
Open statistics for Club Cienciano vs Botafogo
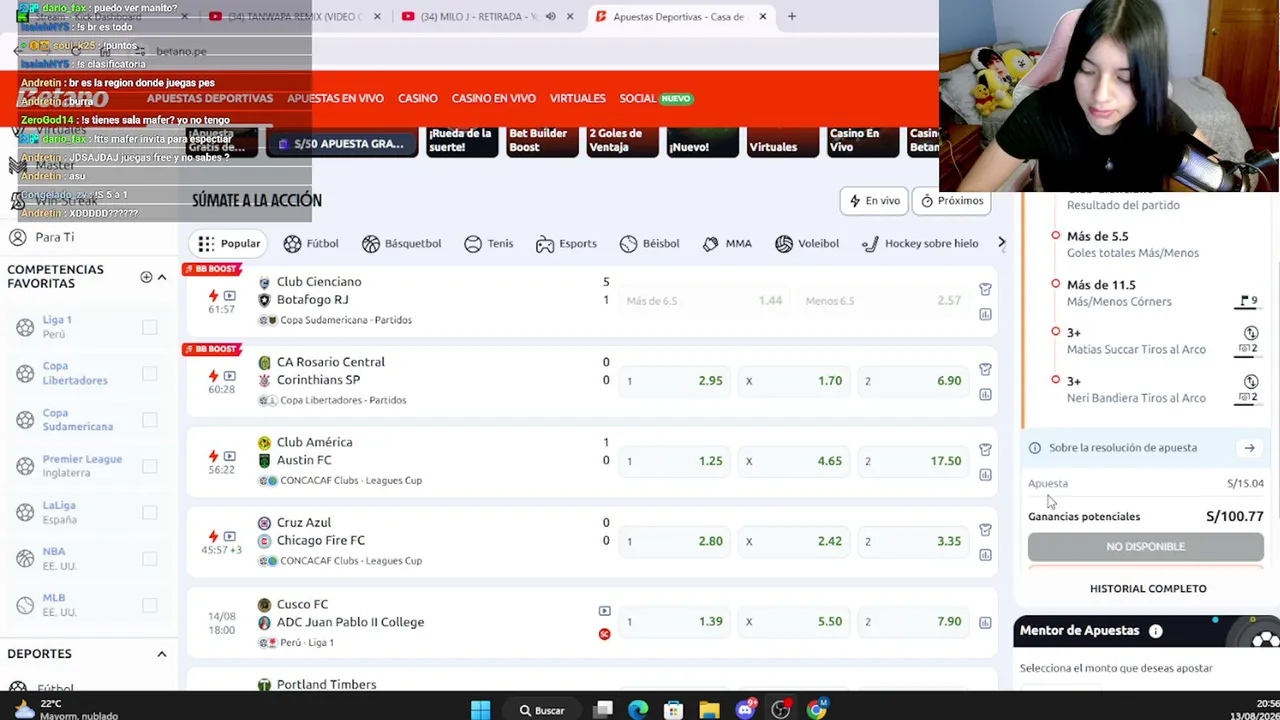985,314
